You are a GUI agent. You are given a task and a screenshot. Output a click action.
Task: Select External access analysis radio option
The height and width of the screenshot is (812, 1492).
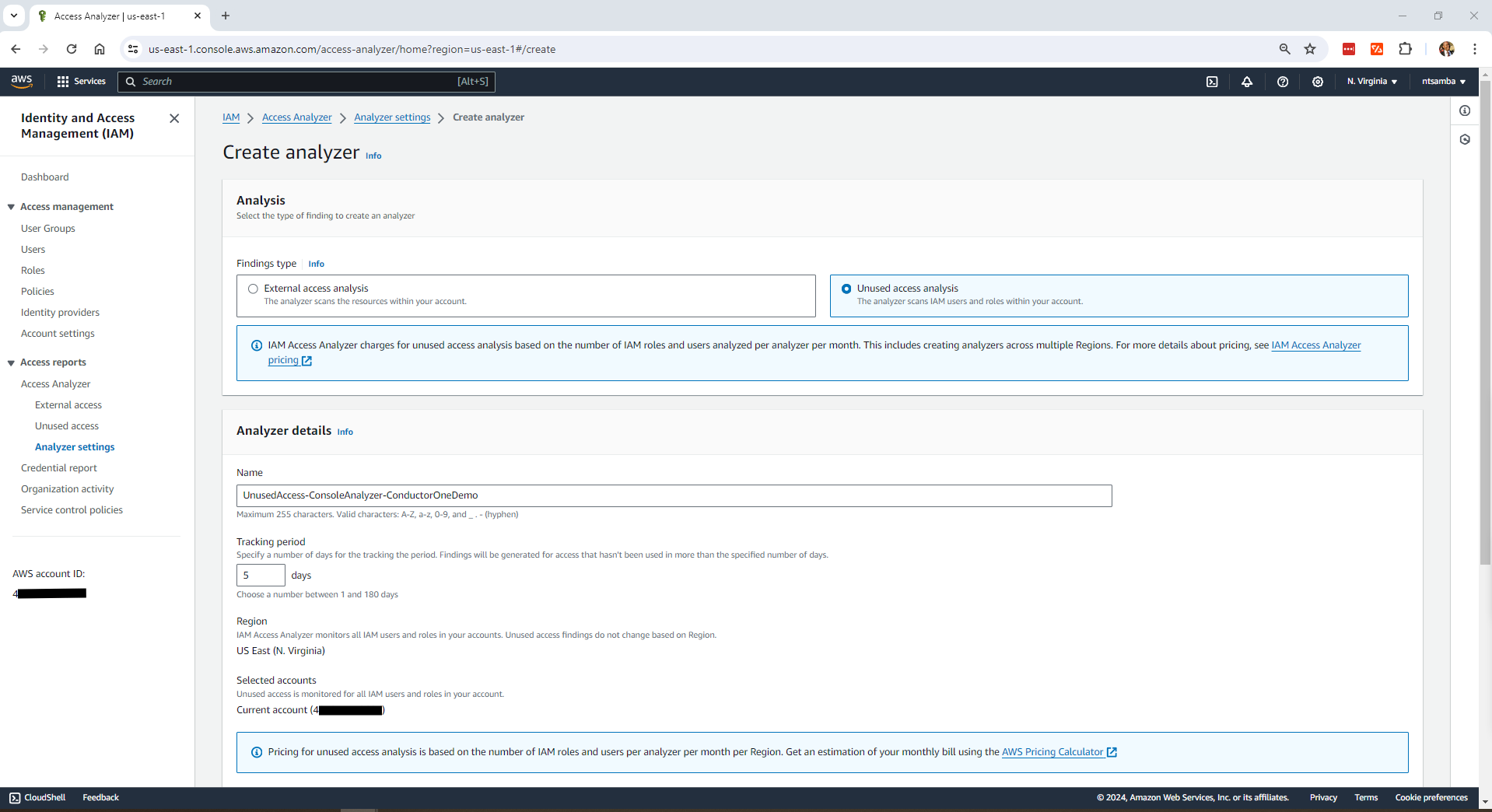[253, 289]
